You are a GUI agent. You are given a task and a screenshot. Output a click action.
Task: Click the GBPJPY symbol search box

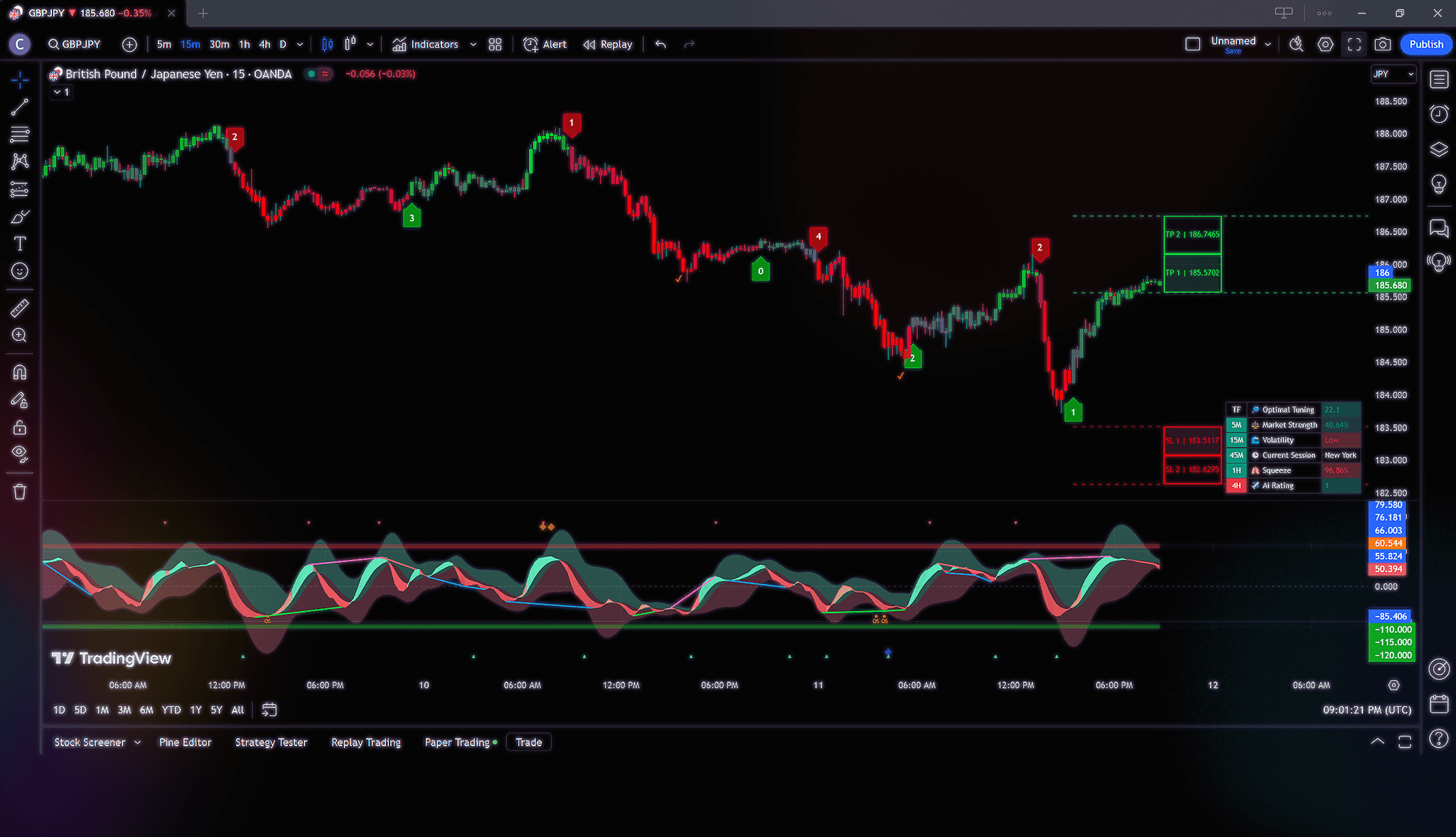pos(75,44)
